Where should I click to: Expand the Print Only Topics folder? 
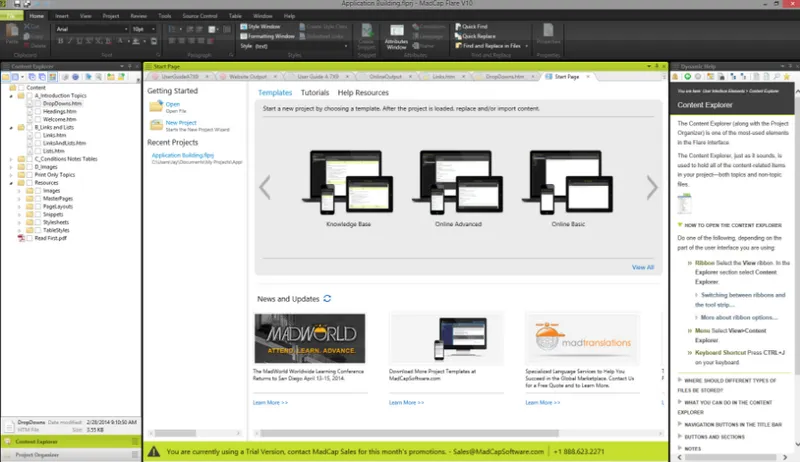click(11, 175)
